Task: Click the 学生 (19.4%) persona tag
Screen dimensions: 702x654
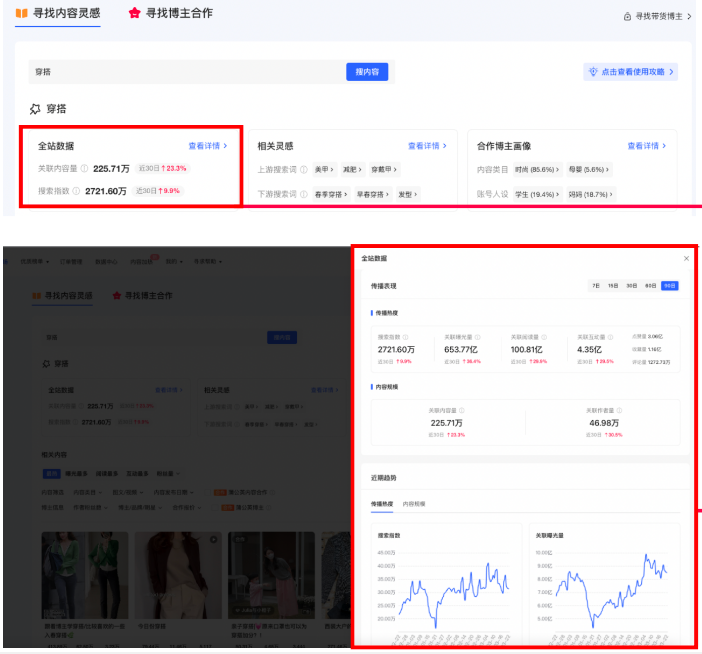Action: 537,194
